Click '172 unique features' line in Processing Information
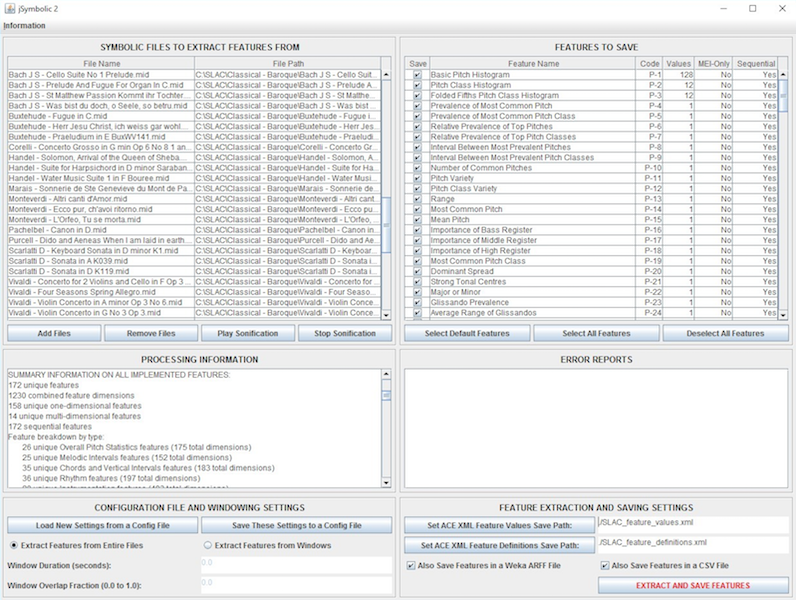Screen dimensions: 796x600 point(44,385)
